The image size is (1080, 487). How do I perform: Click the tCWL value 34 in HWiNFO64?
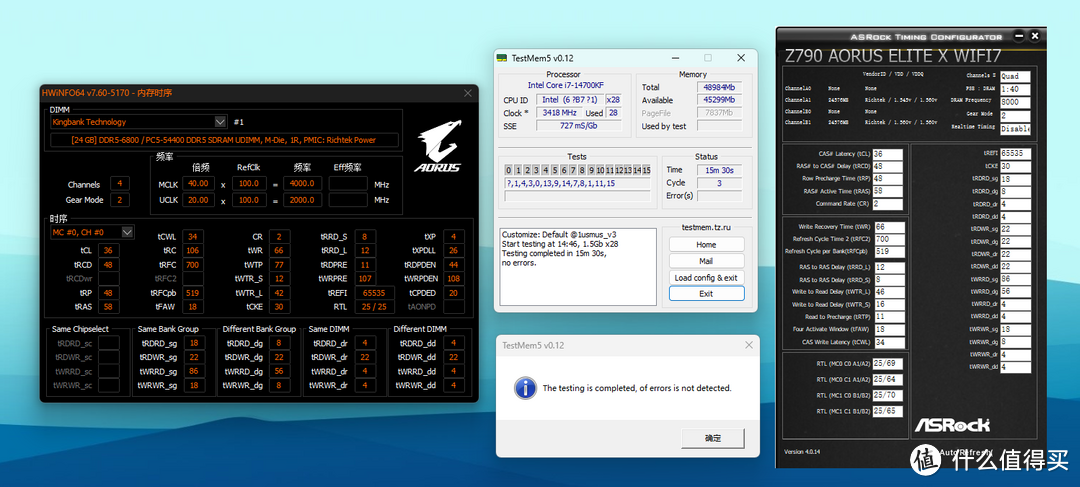coord(194,236)
